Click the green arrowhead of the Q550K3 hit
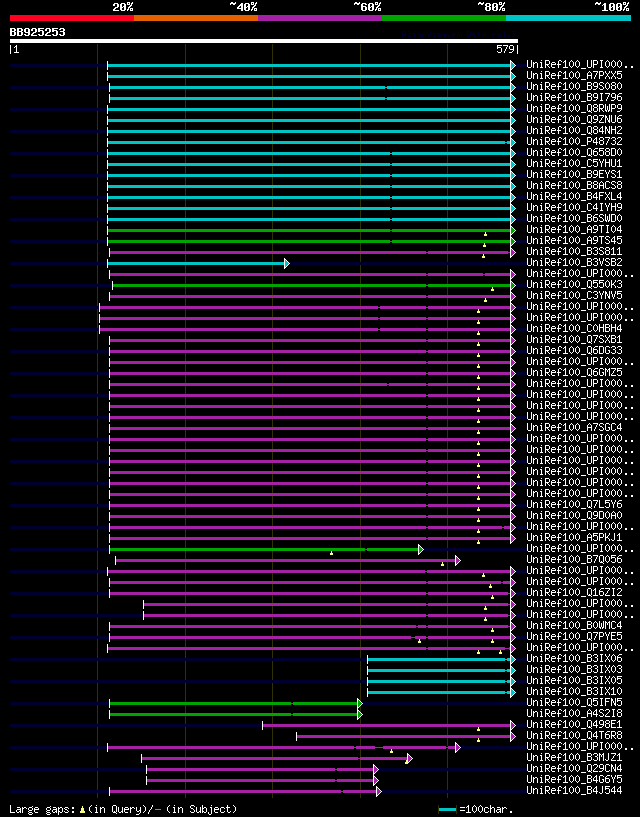Image resolution: width=640 pixels, height=817 pixels. click(513, 286)
